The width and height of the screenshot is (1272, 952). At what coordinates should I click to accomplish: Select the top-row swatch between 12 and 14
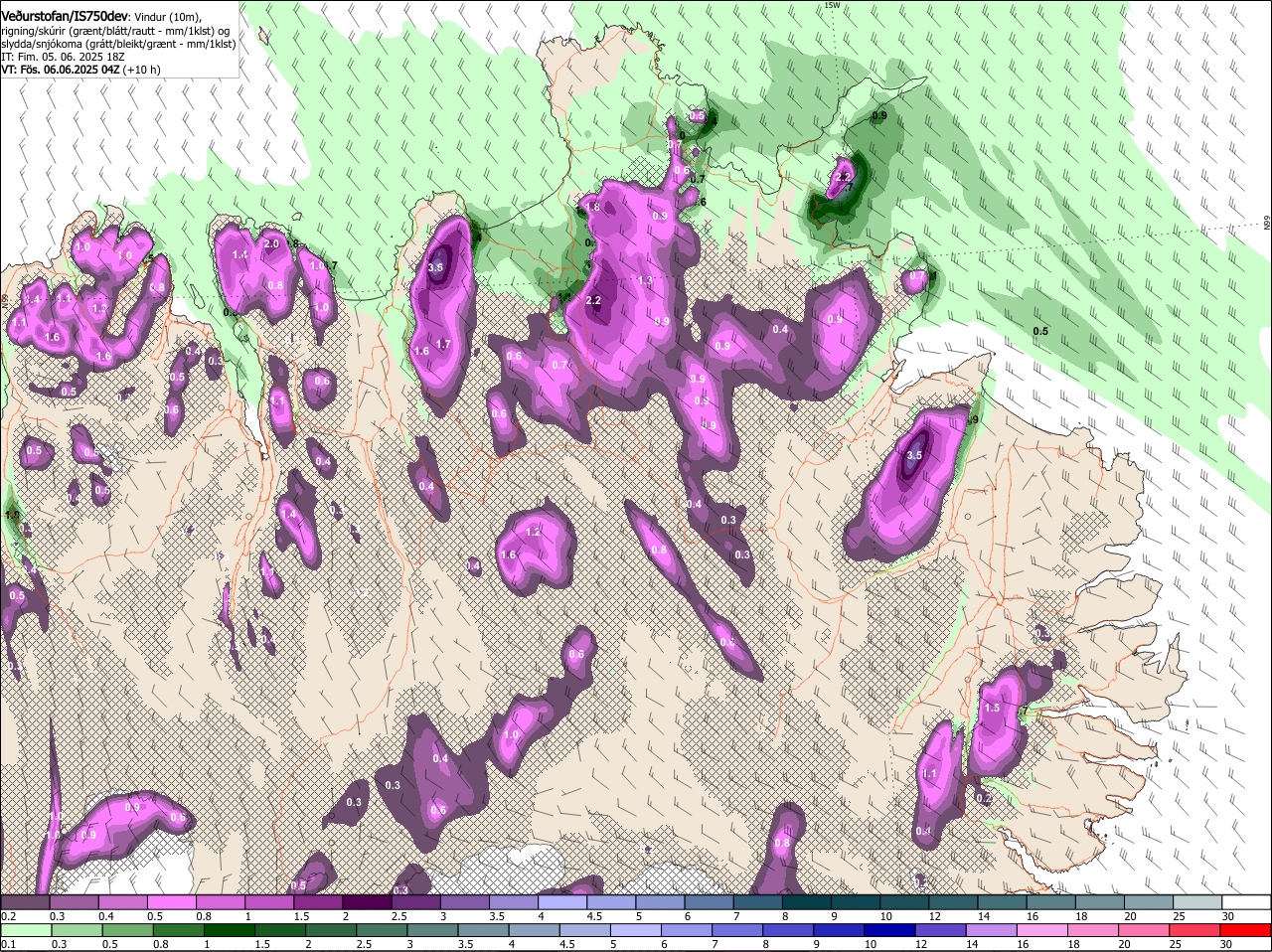[x=952, y=902]
